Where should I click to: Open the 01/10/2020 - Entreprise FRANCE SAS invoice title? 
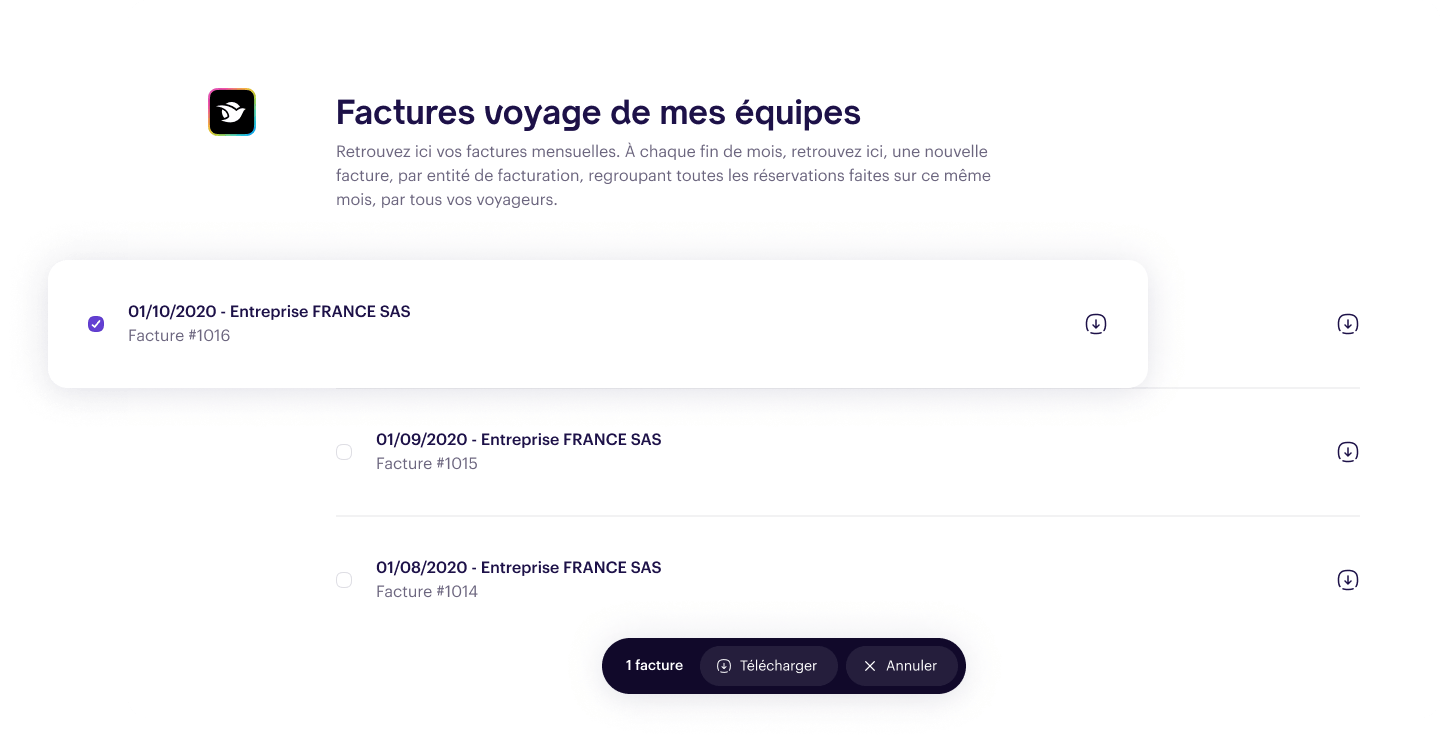pyautogui.click(x=269, y=311)
